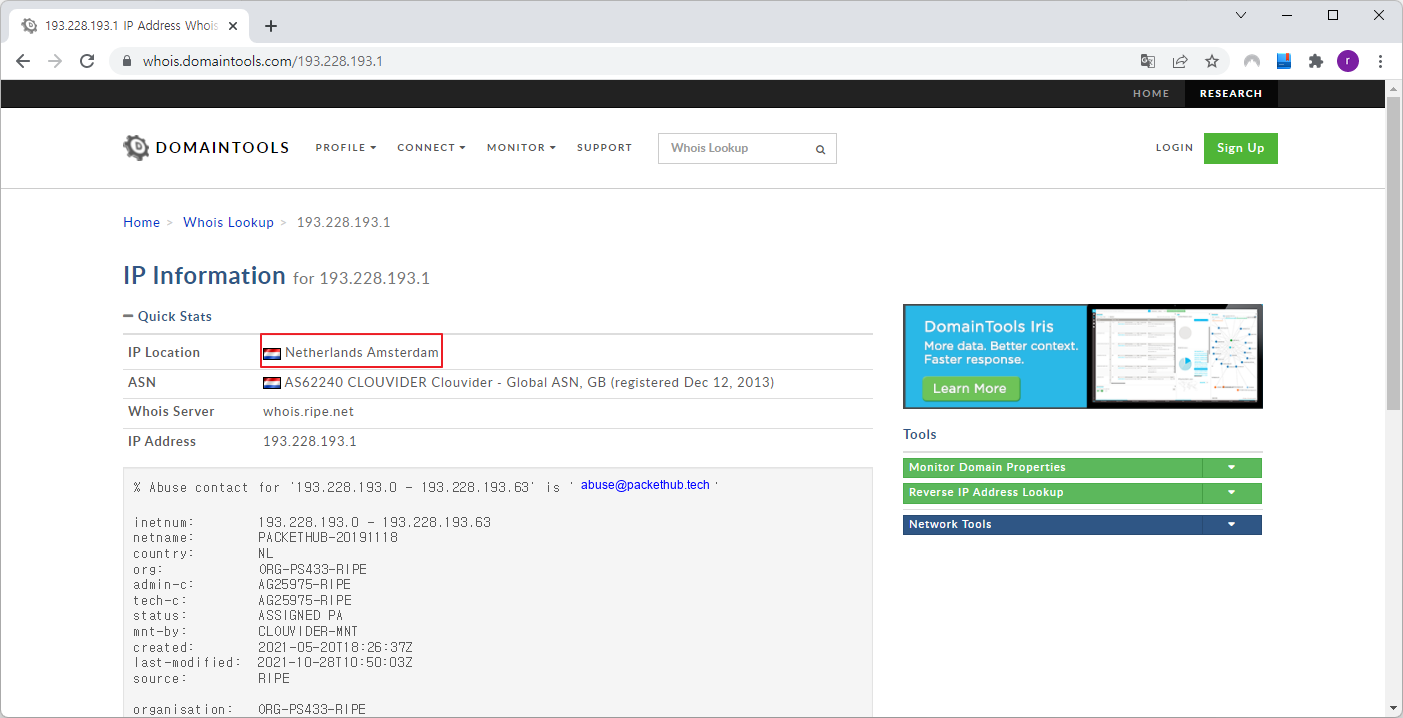Click the LOGIN link
This screenshot has height=718, width=1403.
(x=1174, y=147)
